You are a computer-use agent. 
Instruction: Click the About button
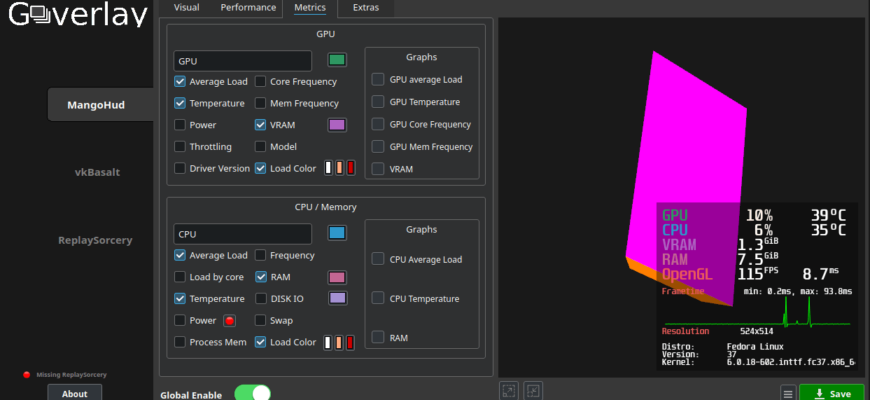[74, 393]
